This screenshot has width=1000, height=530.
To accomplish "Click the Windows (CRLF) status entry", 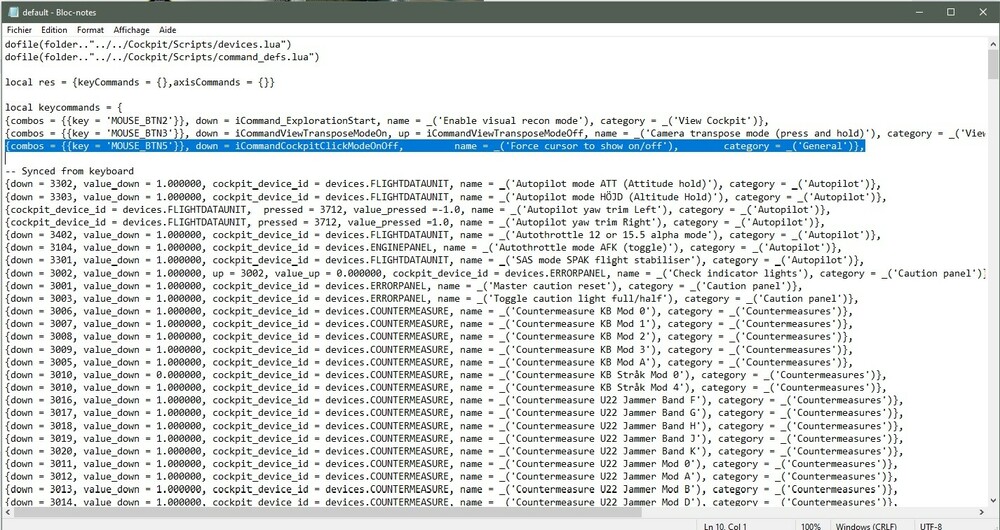I will pos(865,526).
